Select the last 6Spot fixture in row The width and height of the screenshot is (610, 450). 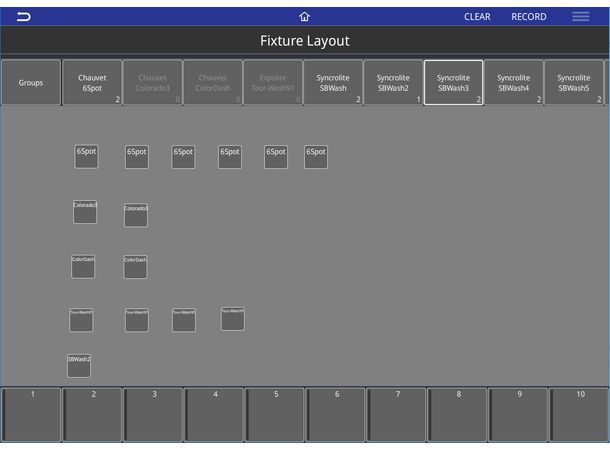(316, 157)
